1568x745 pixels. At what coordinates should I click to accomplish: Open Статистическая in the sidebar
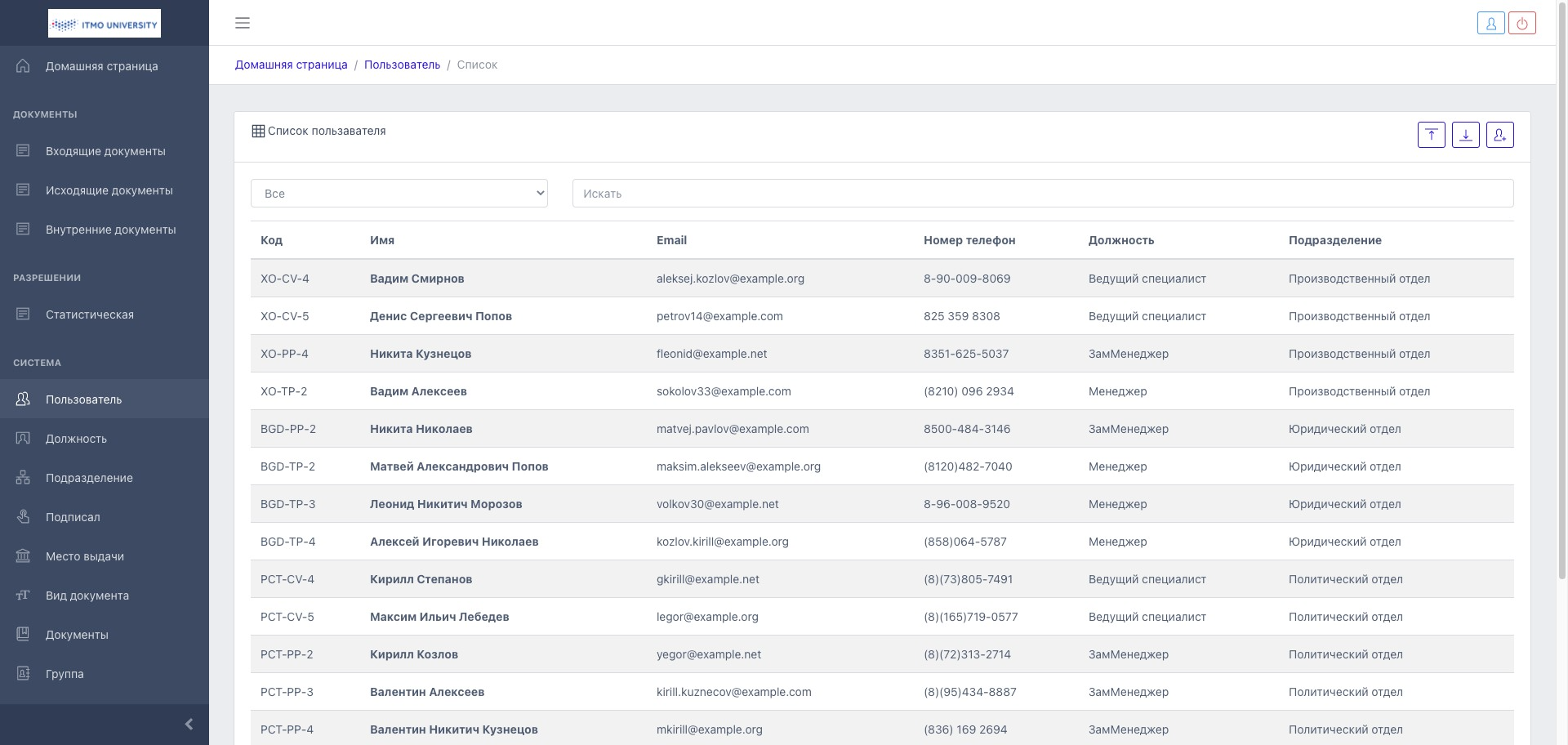point(89,315)
